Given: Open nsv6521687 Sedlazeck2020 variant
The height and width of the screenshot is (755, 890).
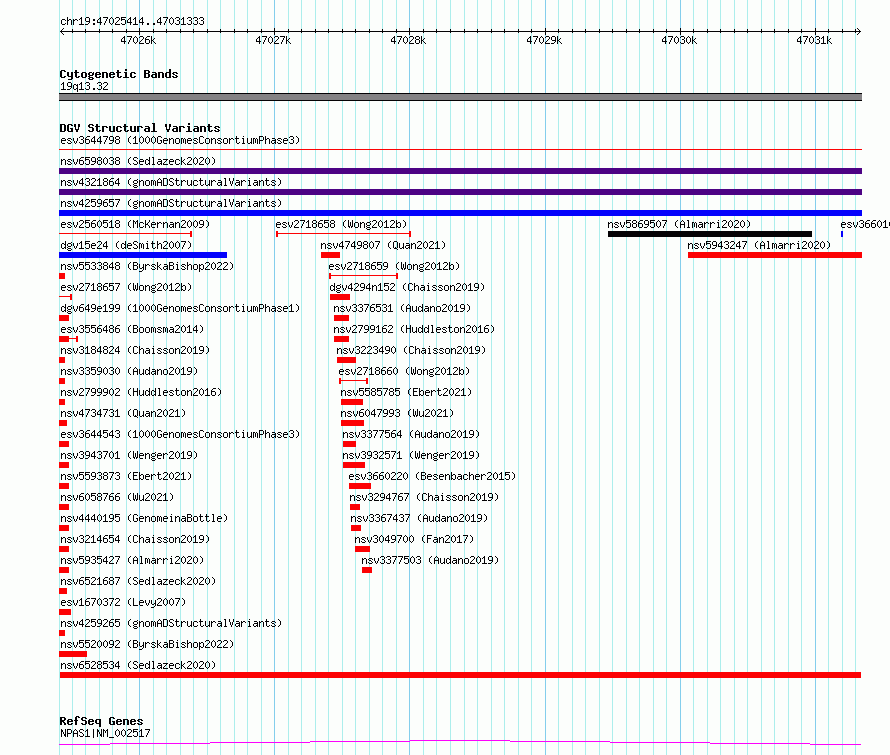Looking at the screenshot, I should [138, 581].
